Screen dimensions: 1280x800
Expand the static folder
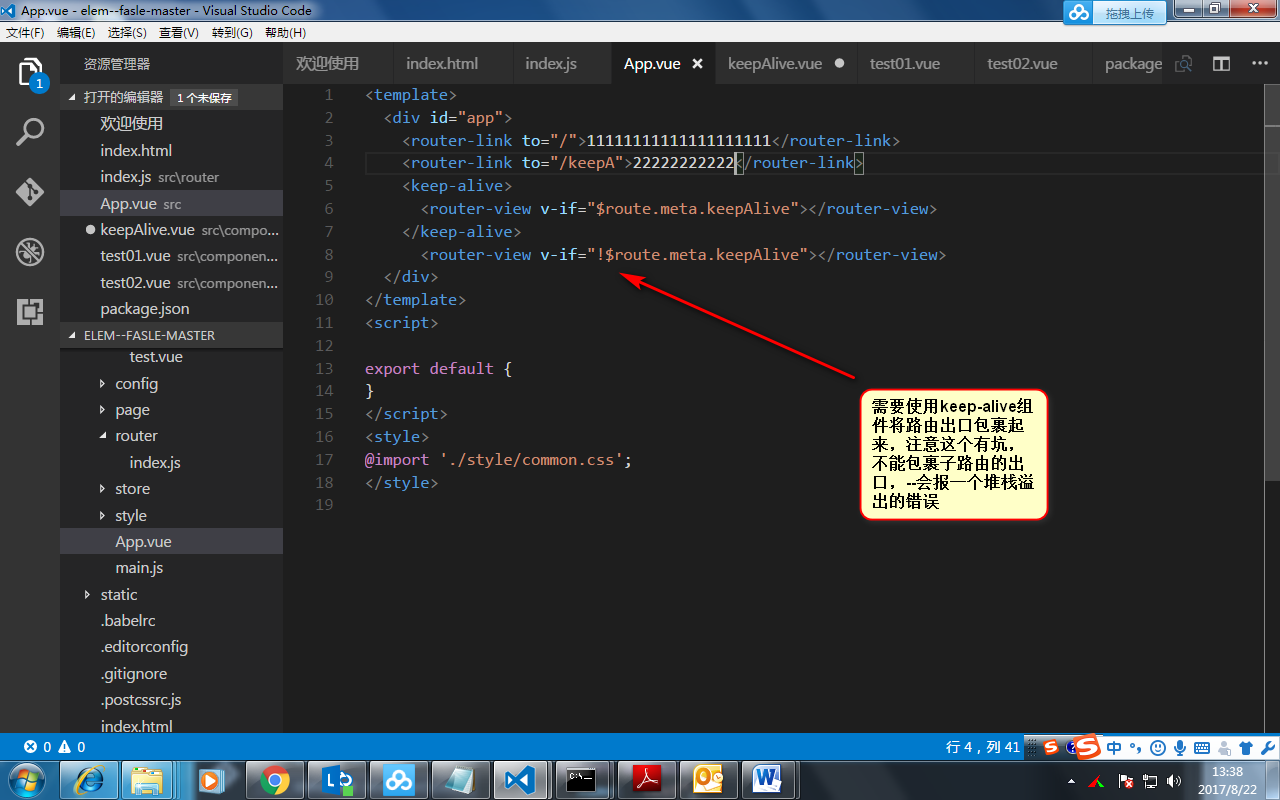pos(88,595)
